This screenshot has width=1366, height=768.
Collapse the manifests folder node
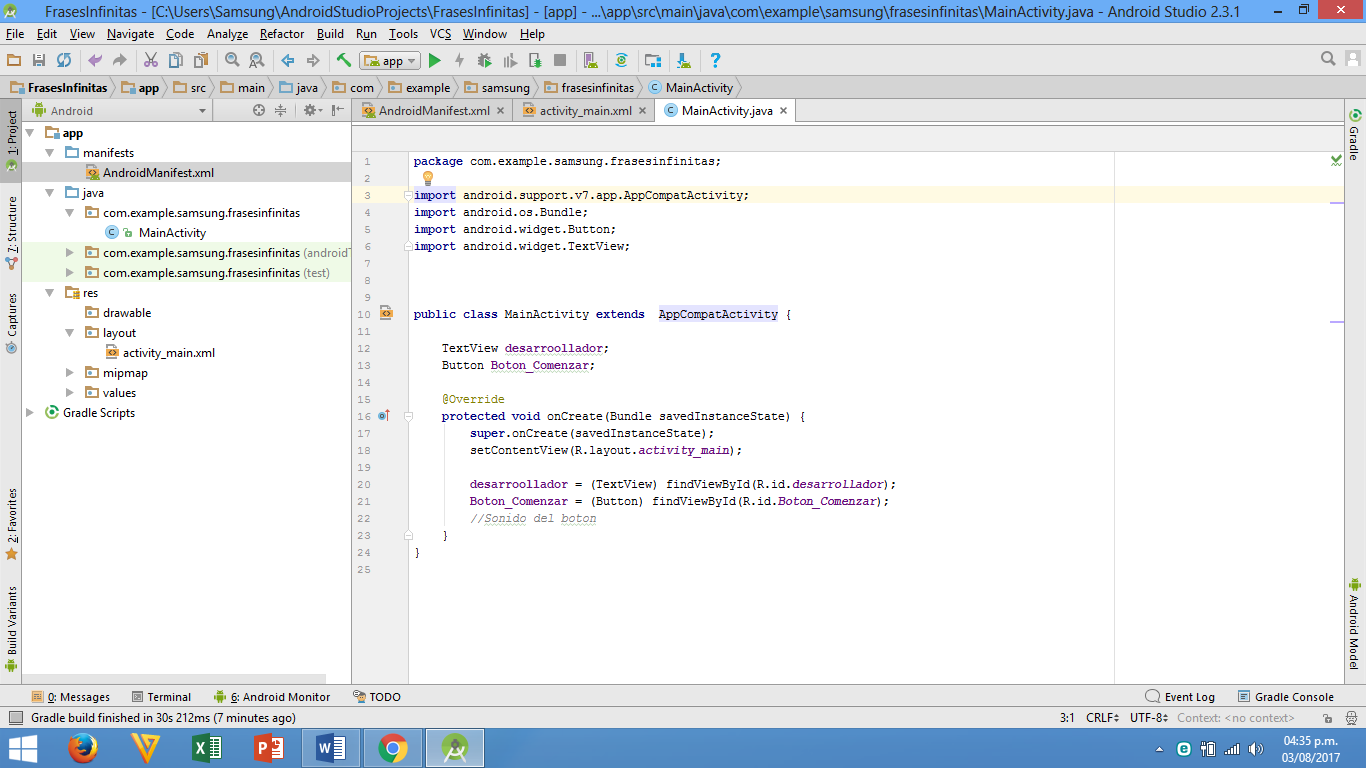click(x=50, y=153)
